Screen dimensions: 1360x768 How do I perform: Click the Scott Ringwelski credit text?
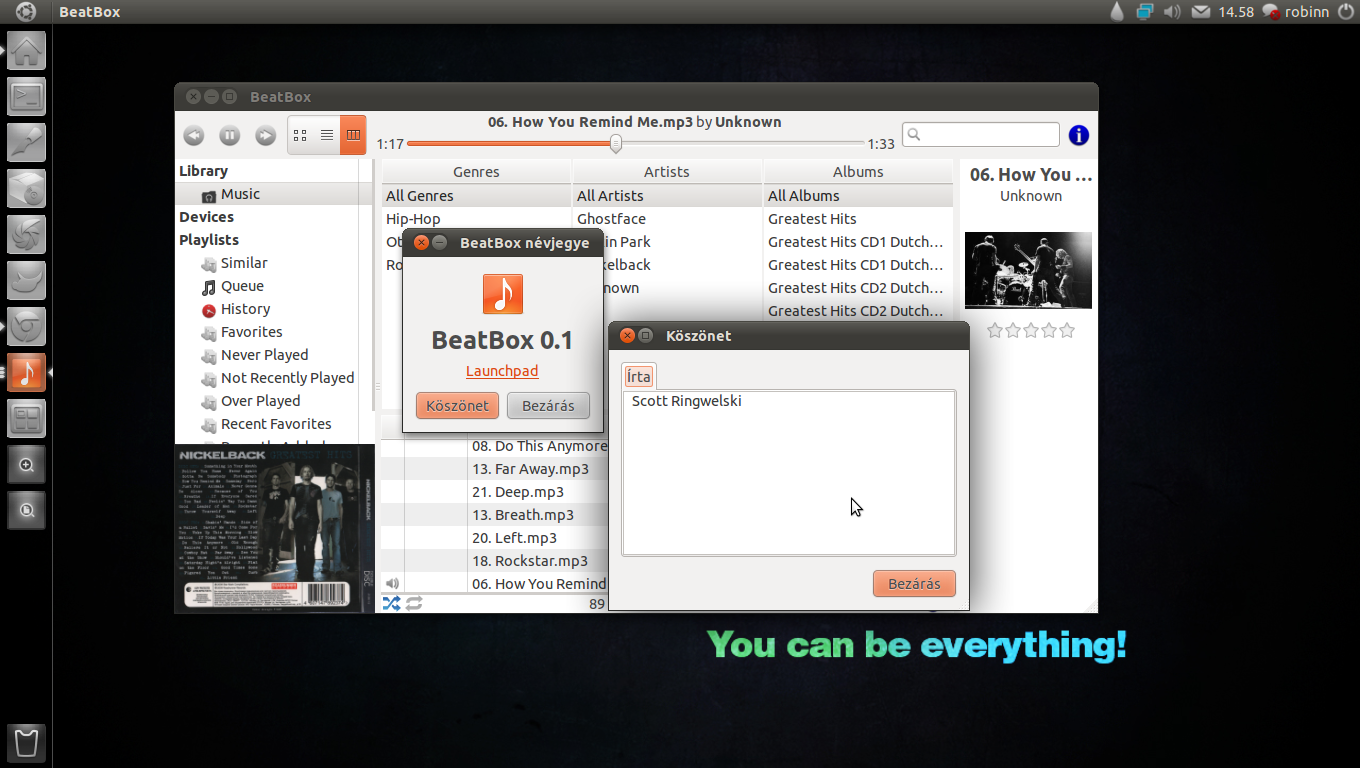(x=687, y=401)
